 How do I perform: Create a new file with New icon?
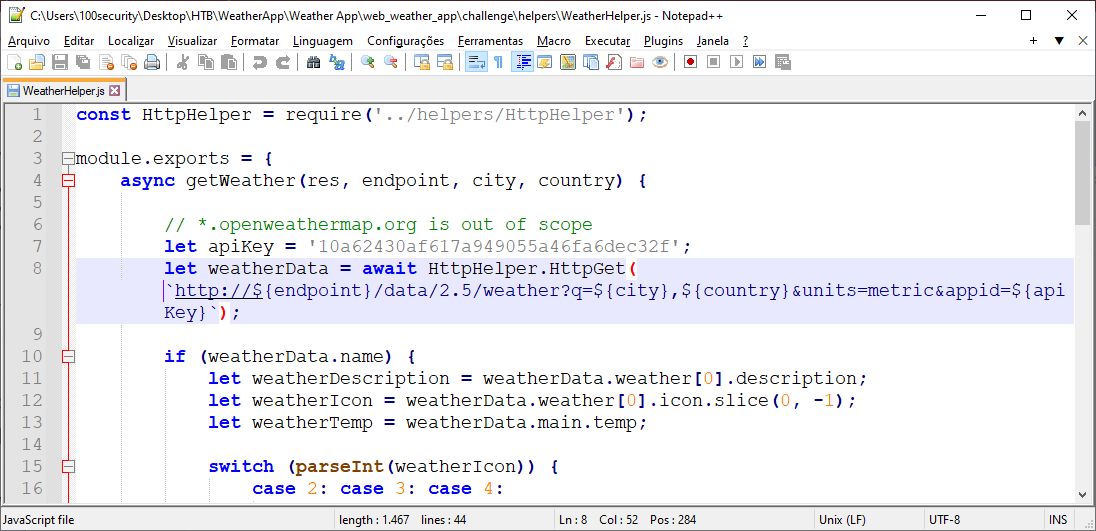pyautogui.click(x=14, y=62)
